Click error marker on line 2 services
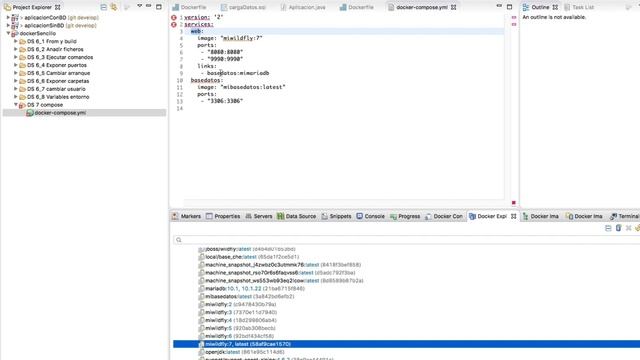Viewport: 640px width, 360px height. click(174, 24)
